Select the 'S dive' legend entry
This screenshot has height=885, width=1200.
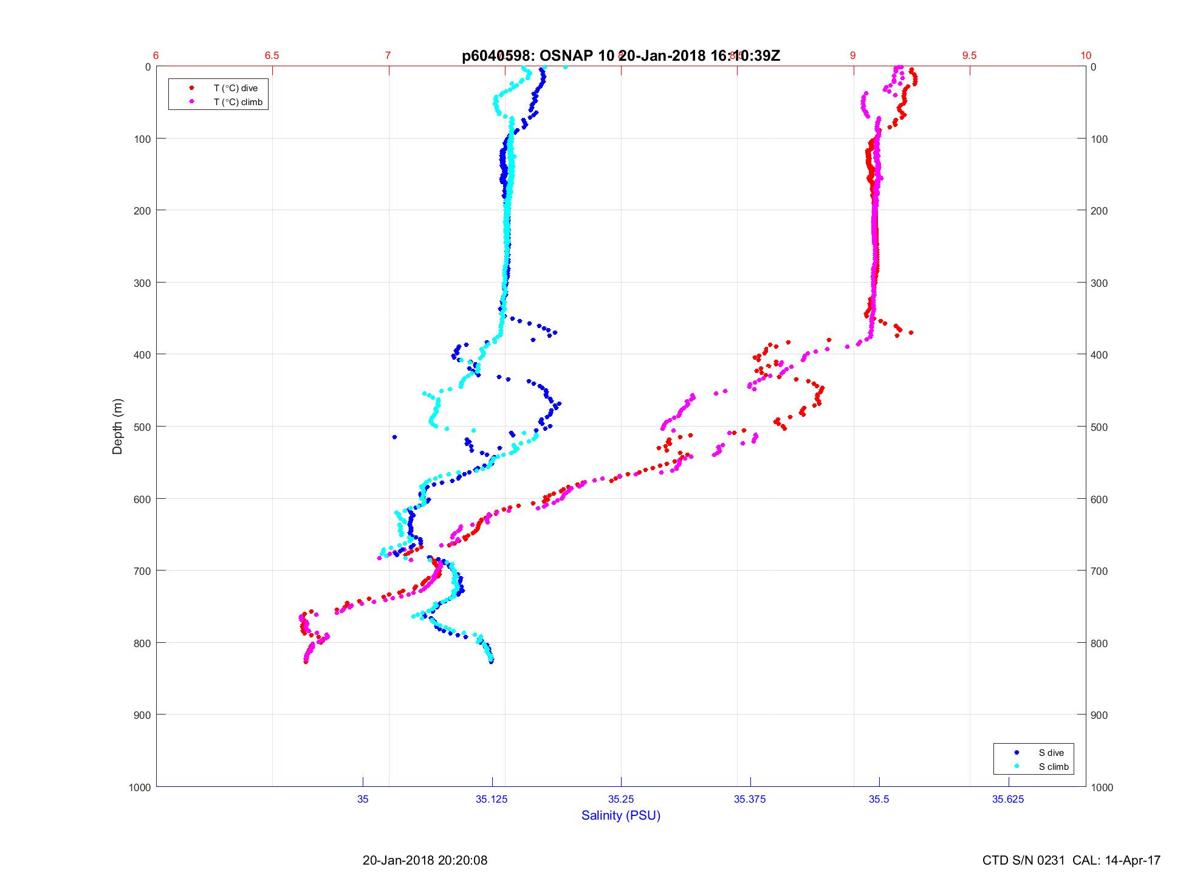click(x=1050, y=752)
